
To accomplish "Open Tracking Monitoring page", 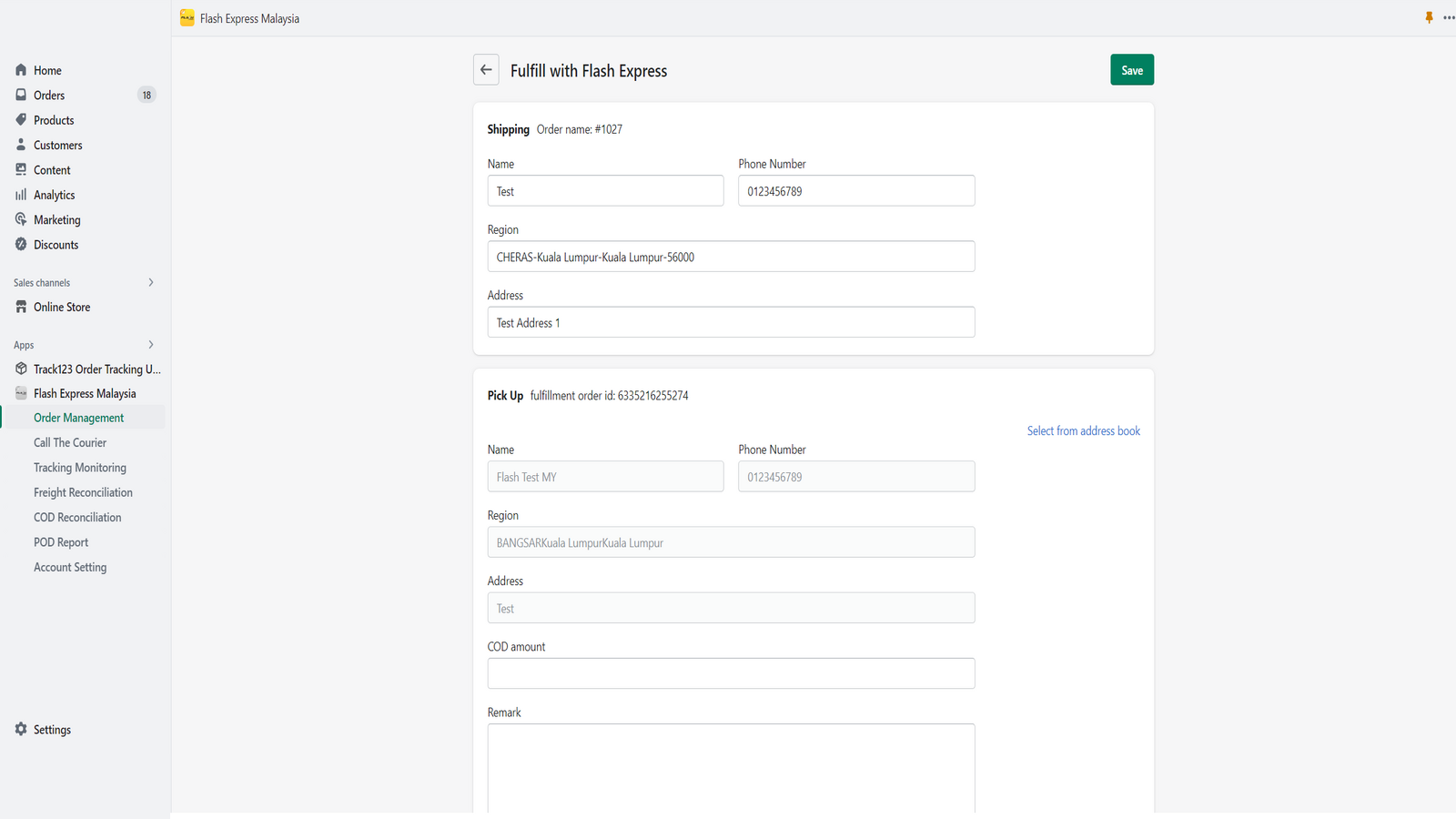I will coord(80,468).
